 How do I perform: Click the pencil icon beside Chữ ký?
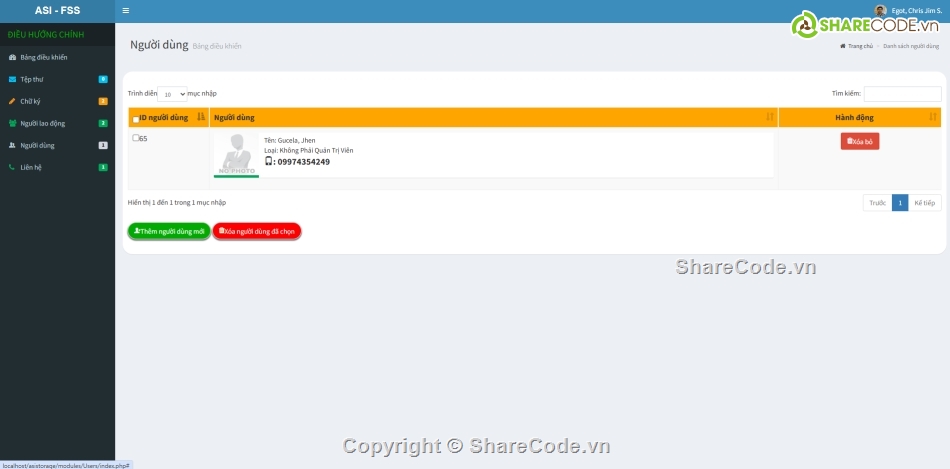12,101
